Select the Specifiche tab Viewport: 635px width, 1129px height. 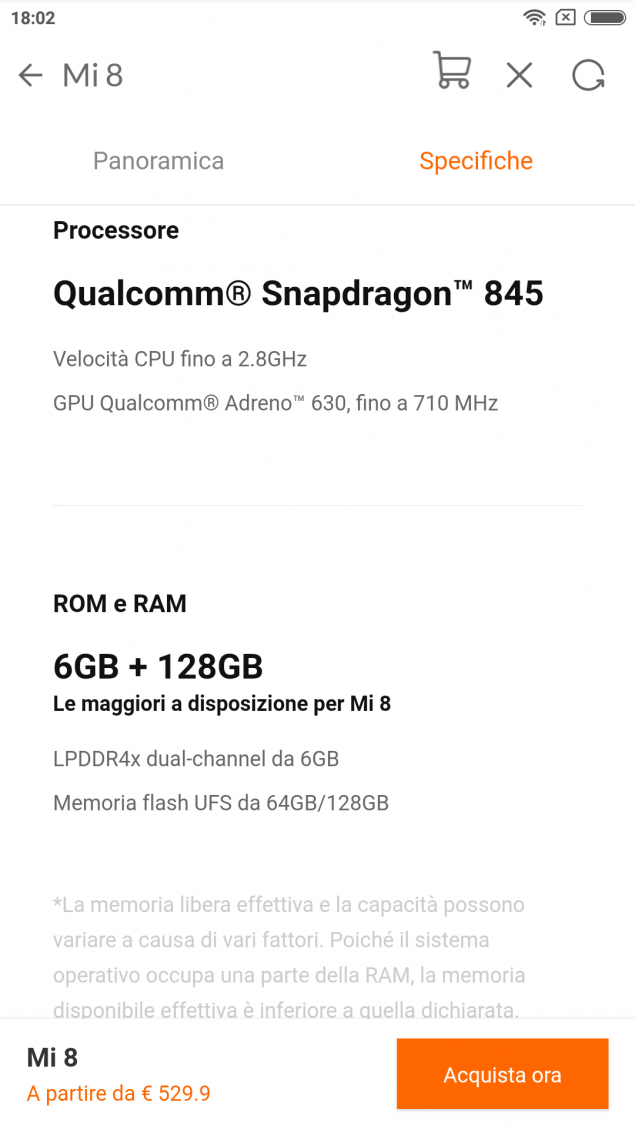point(476,161)
